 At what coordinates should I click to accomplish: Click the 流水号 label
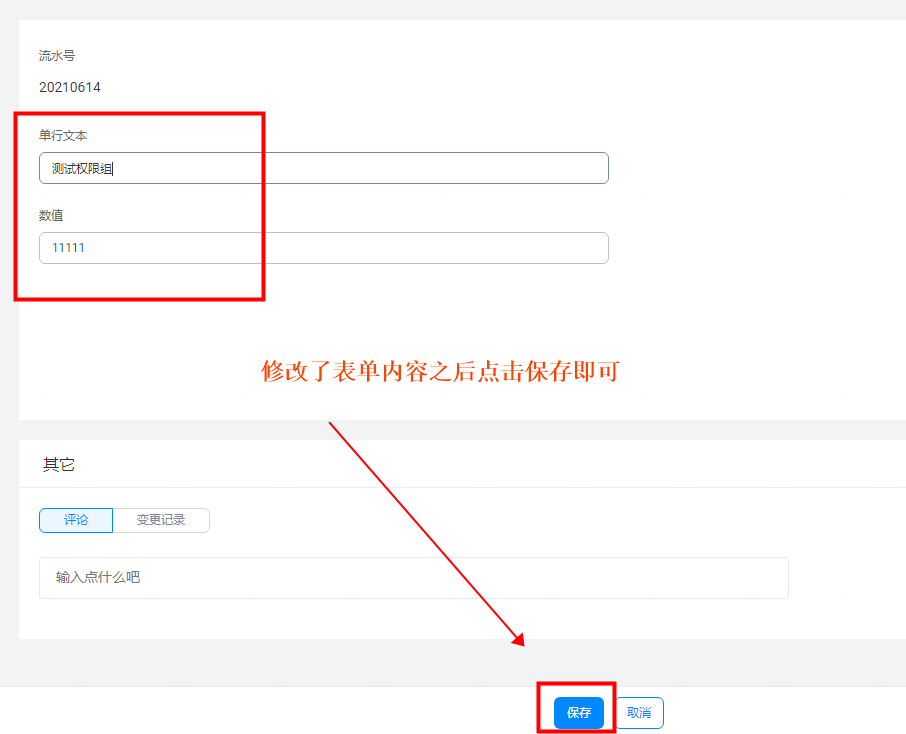tap(57, 55)
